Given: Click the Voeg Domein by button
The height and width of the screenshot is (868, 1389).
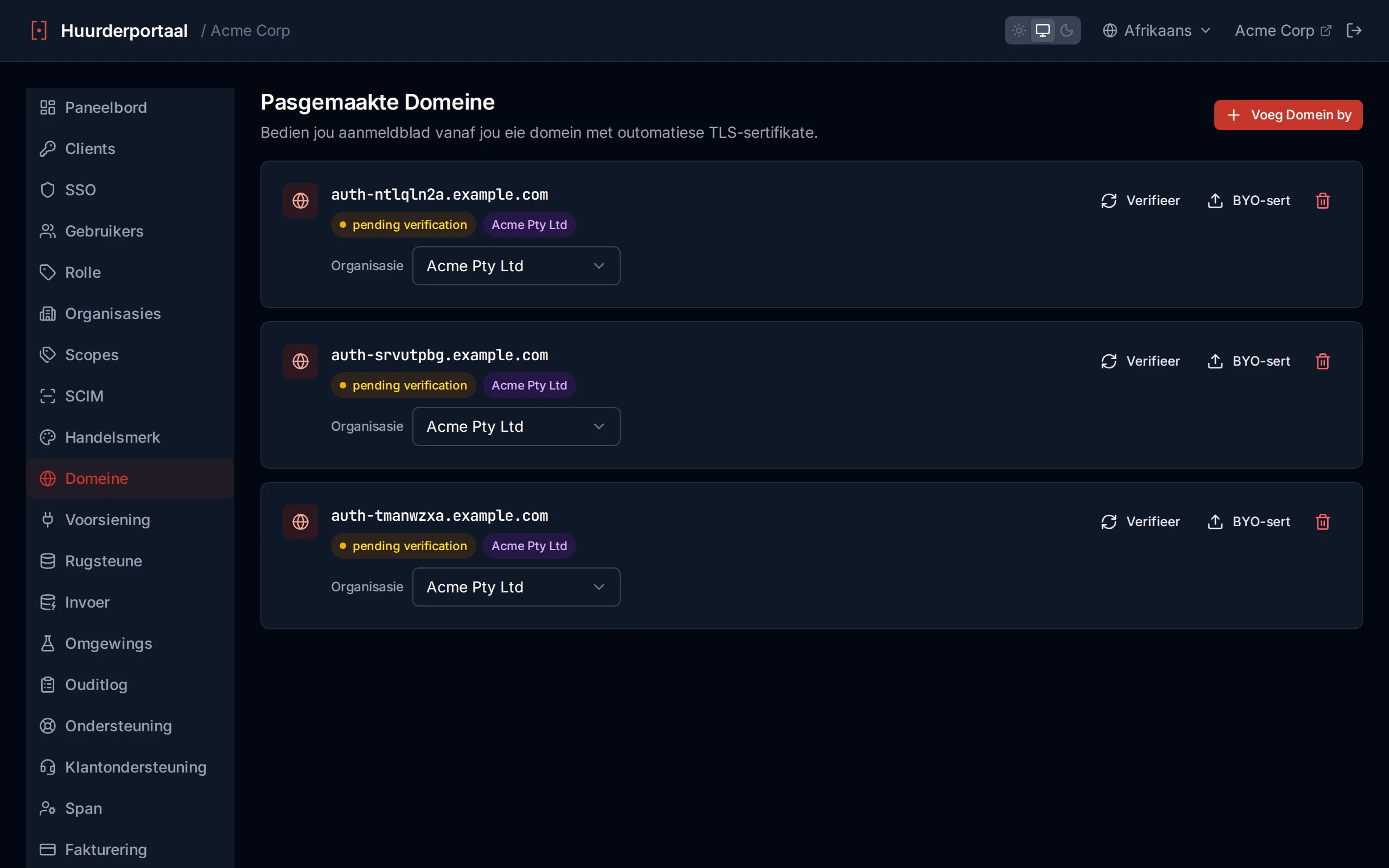Looking at the screenshot, I should (x=1288, y=115).
